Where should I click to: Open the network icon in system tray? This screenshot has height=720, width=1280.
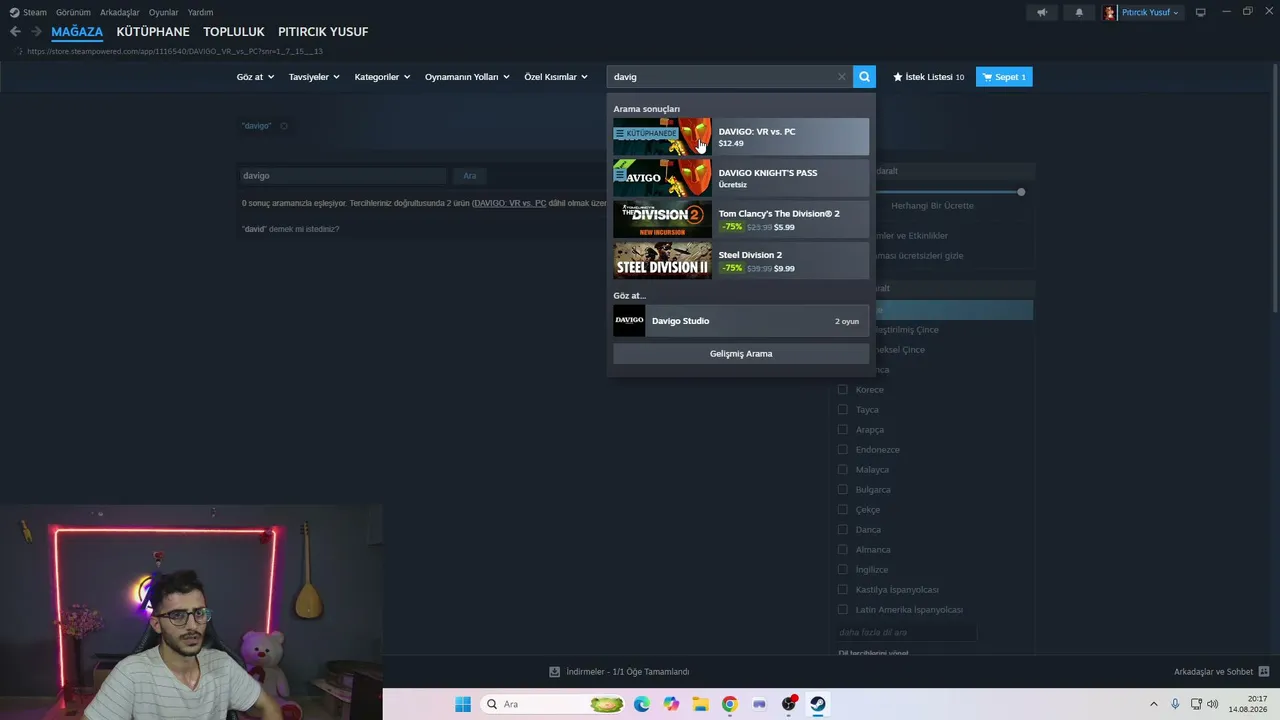click(x=1196, y=704)
